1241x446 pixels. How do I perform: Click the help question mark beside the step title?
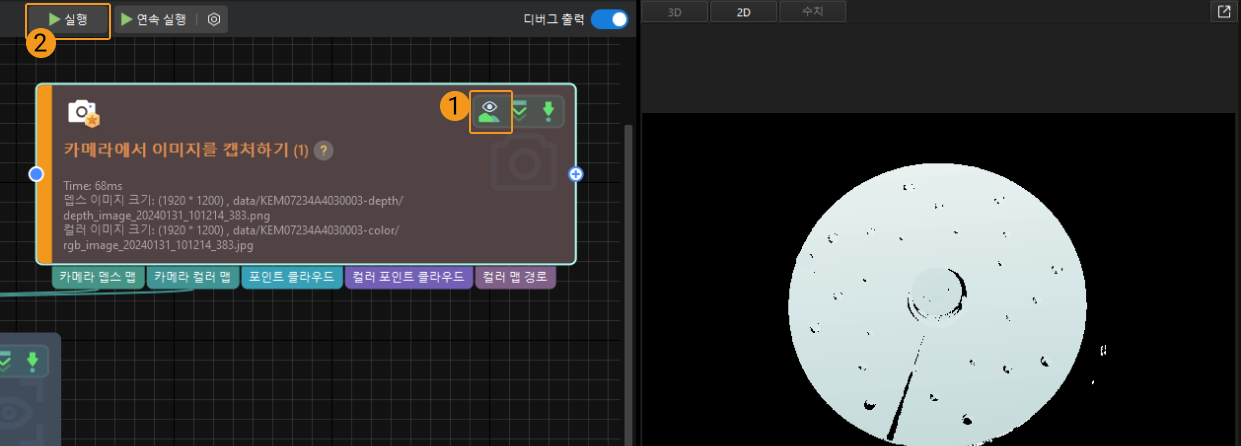[323, 150]
